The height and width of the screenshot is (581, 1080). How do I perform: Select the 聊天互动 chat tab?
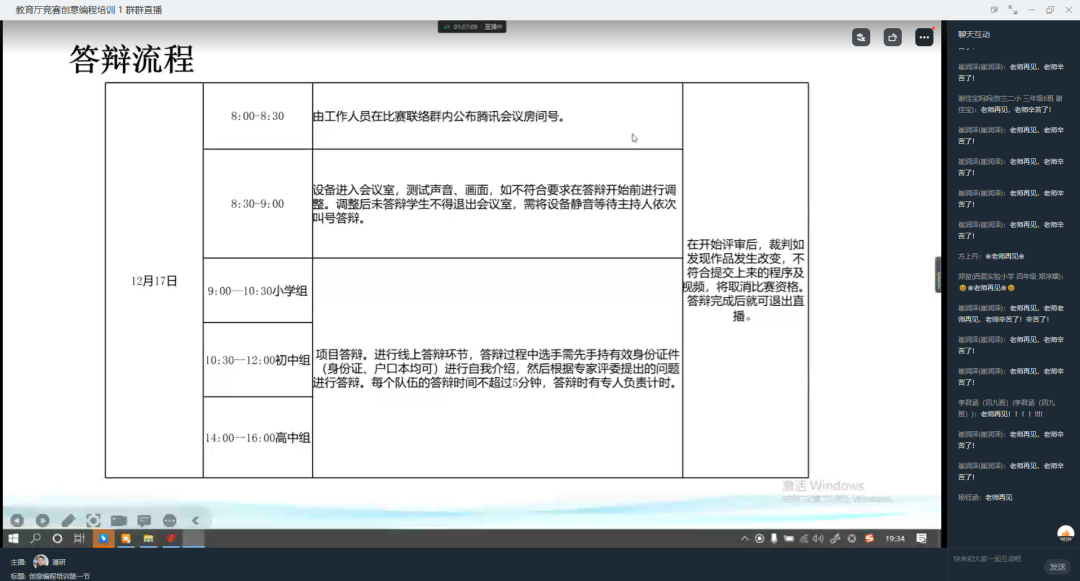point(976,33)
